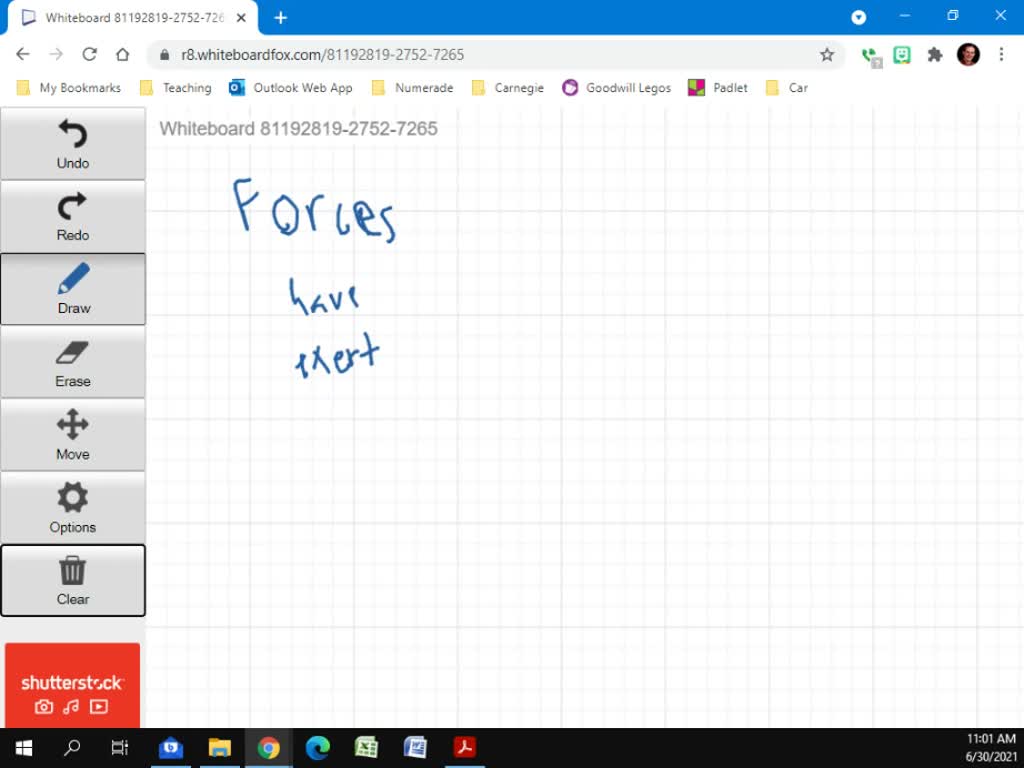The height and width of the screenshot is (768, 1024).
Task: Select the Erase tool
Action: pyautogui.click(x=73, y=362)
